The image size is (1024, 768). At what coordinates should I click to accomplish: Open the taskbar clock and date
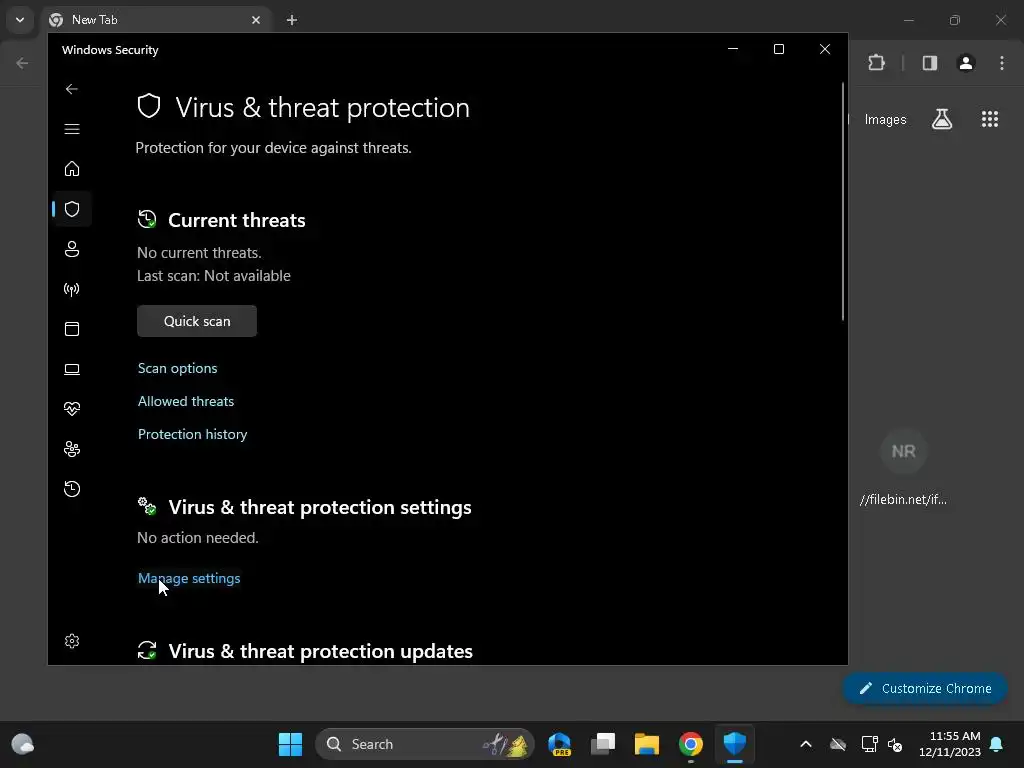[950, 744]
